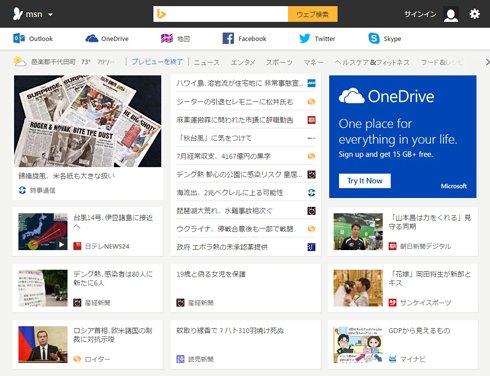Open the newspapers headline photo

[88, 121]
